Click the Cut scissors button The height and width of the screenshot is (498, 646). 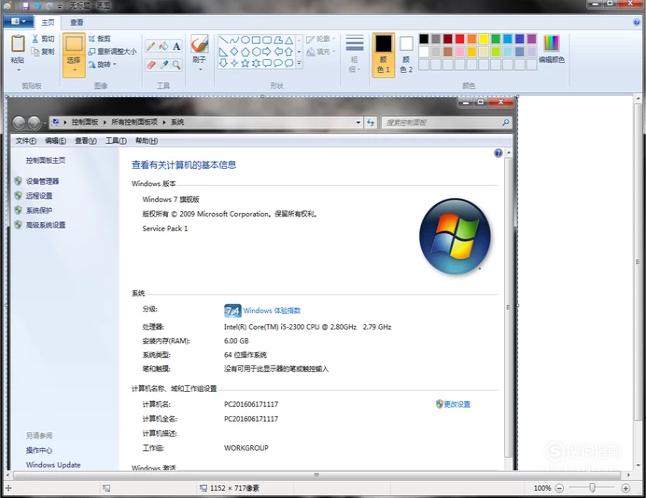(43, 39)
